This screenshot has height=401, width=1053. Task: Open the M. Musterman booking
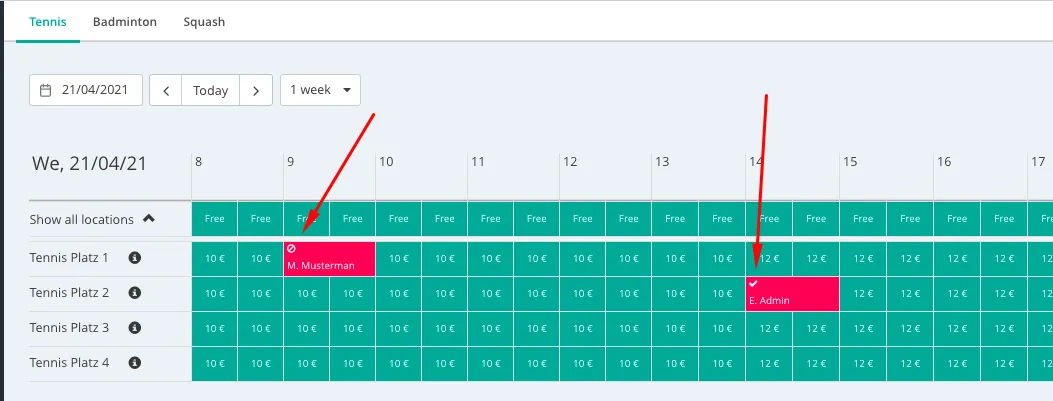pos(330,260)
